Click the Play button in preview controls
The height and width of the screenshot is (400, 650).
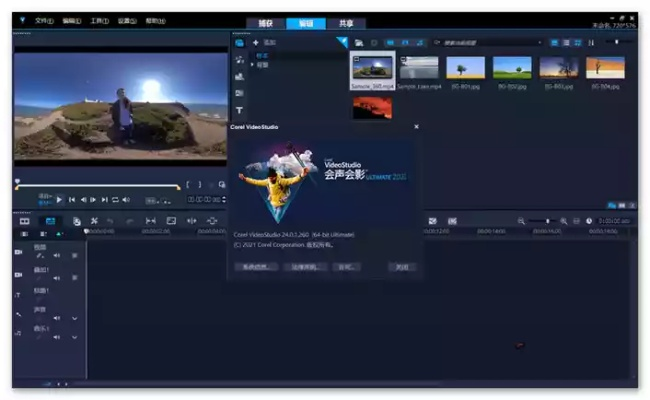click(x=59, y=200)
